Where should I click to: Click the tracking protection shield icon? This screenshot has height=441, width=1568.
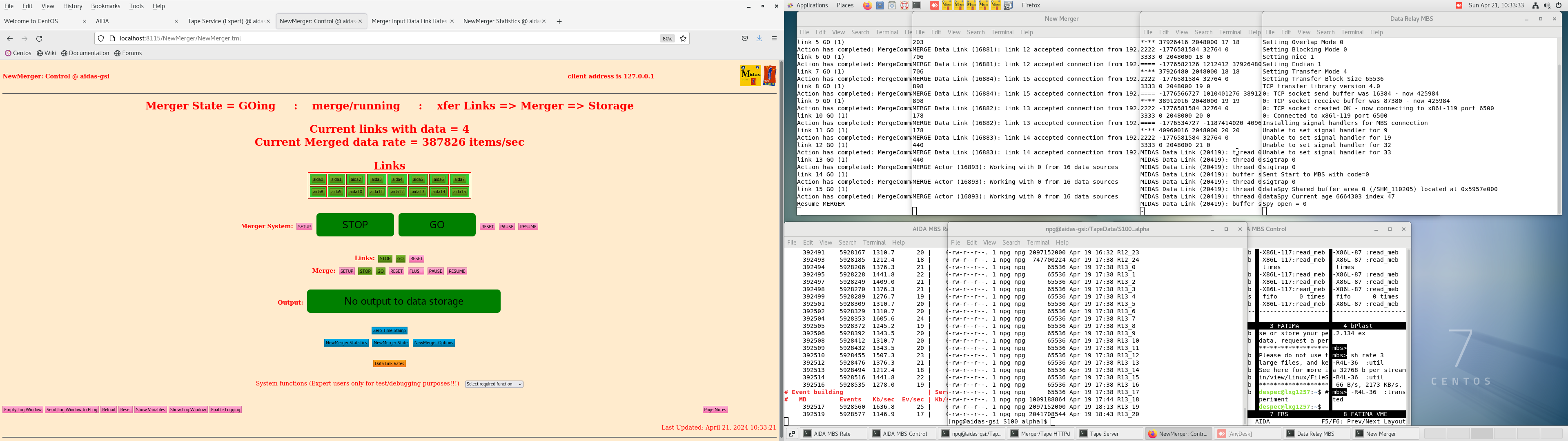(101, 38)
